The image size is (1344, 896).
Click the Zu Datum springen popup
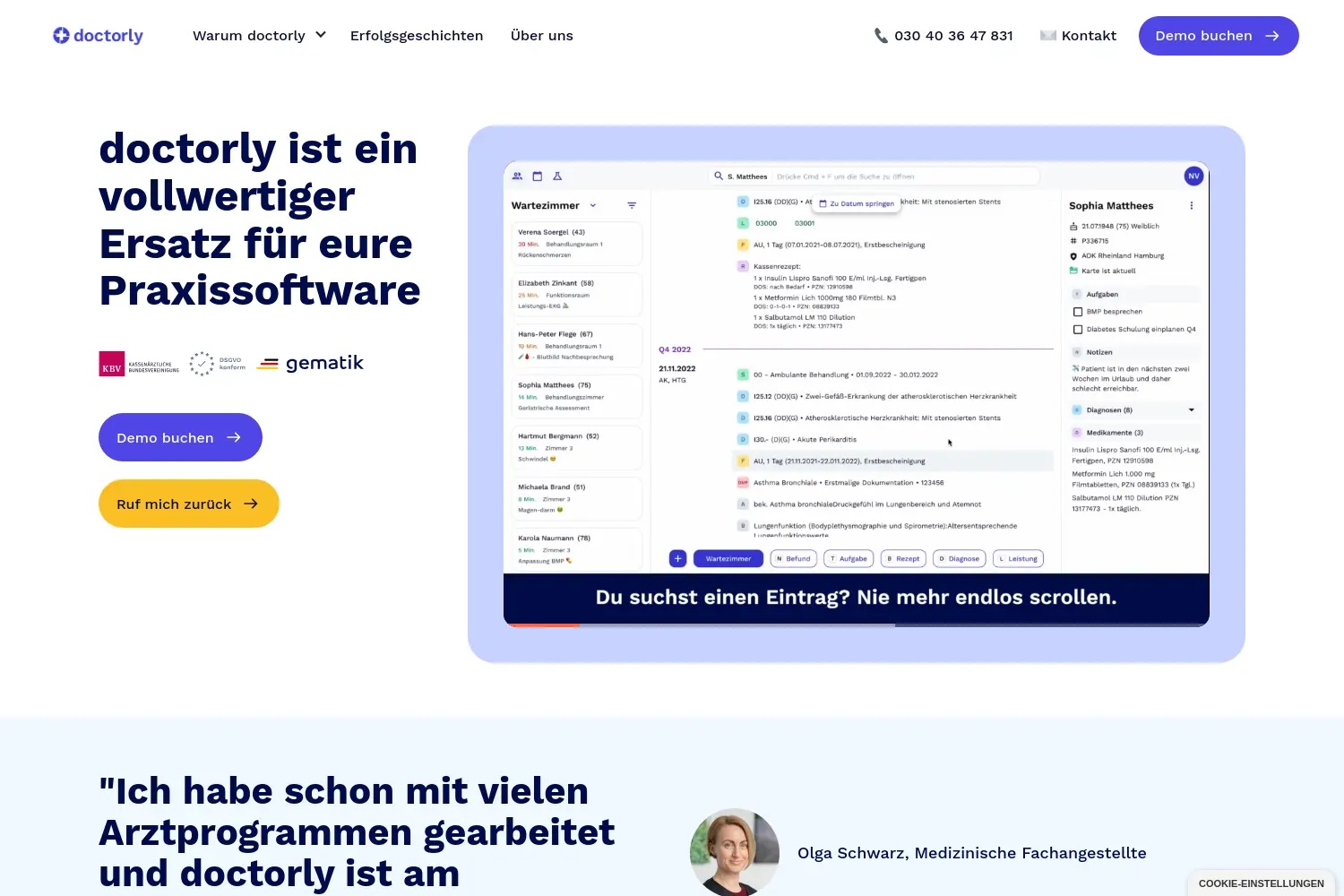(x=857, y=203)
